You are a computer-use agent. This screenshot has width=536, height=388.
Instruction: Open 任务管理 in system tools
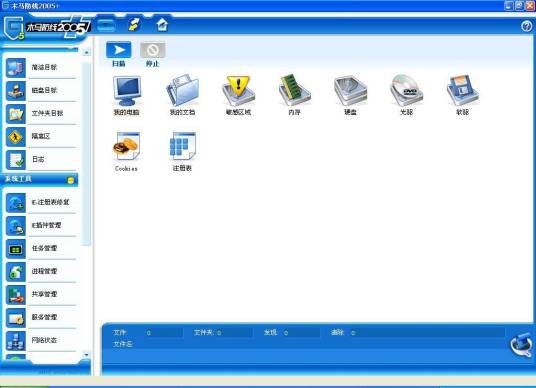[41, 248]
